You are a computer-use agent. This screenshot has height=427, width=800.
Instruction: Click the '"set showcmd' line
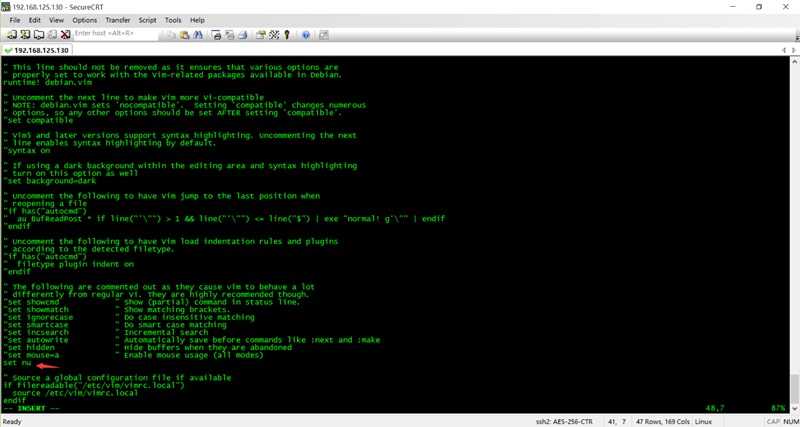(31, 302)
